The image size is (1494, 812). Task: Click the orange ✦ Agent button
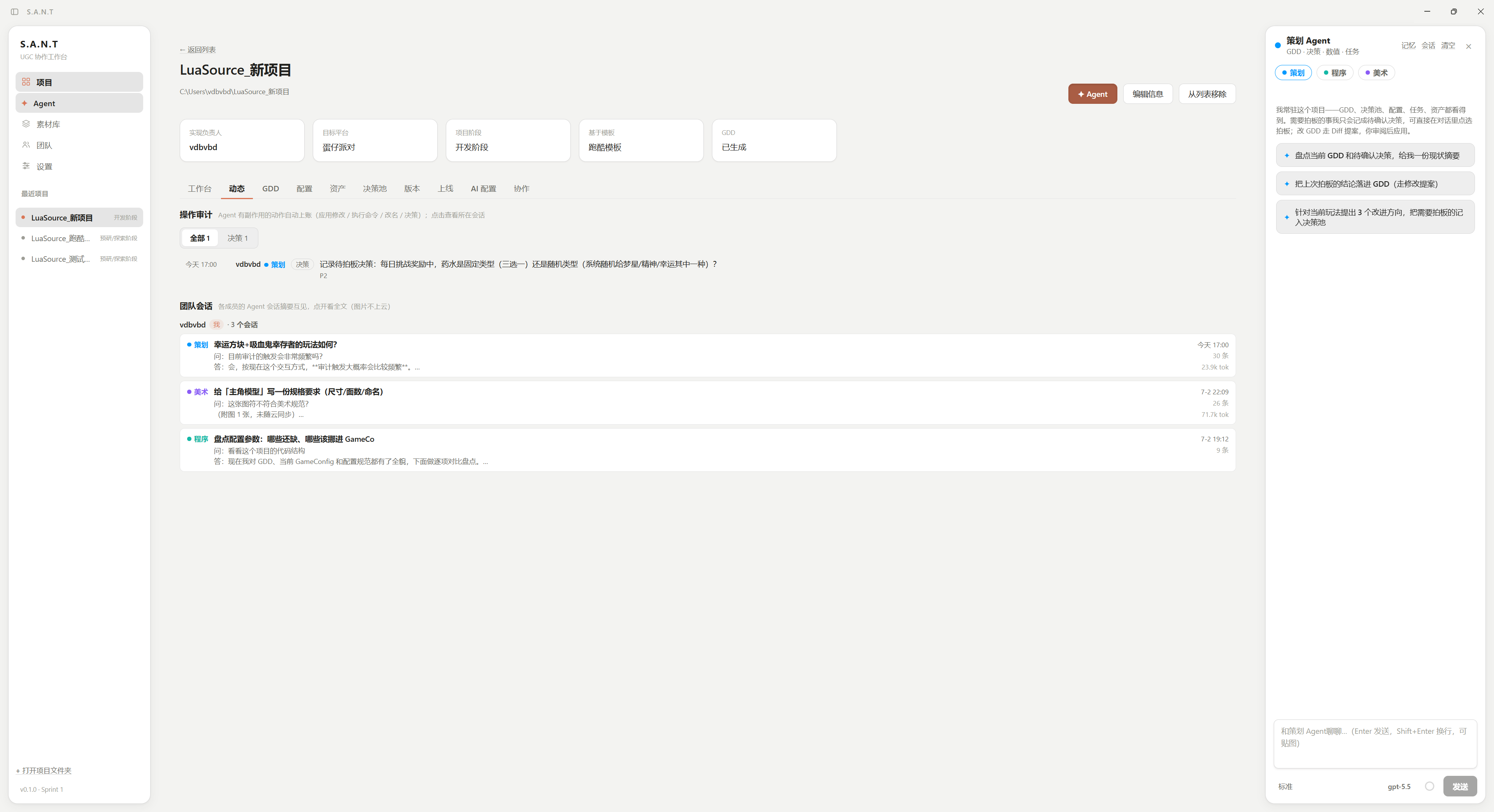coord(1092,94)
